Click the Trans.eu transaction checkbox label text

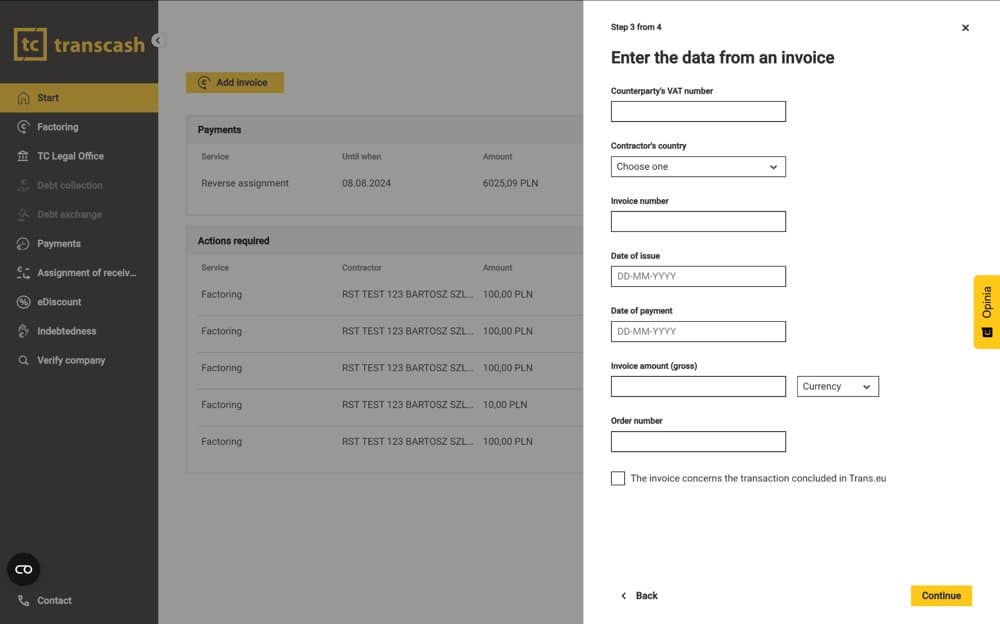coord(758,479)
